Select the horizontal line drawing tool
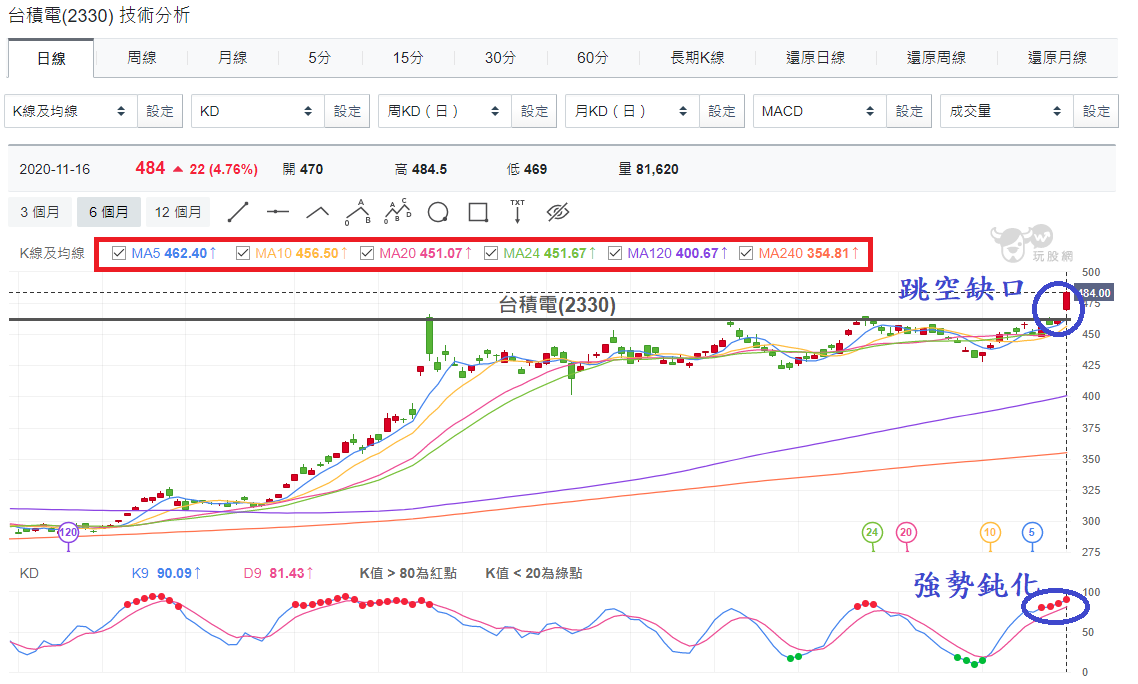The height and width of the screenshot is (684, 1138). [278, 212]
